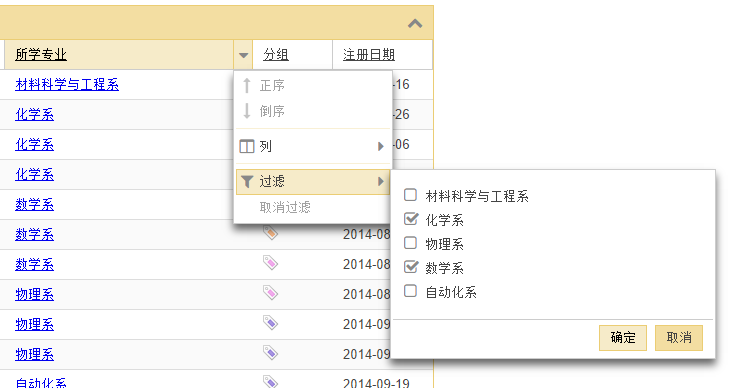Uncheck the 化学系 filter checkbox

pyautogui.click(x=411, y=219)
